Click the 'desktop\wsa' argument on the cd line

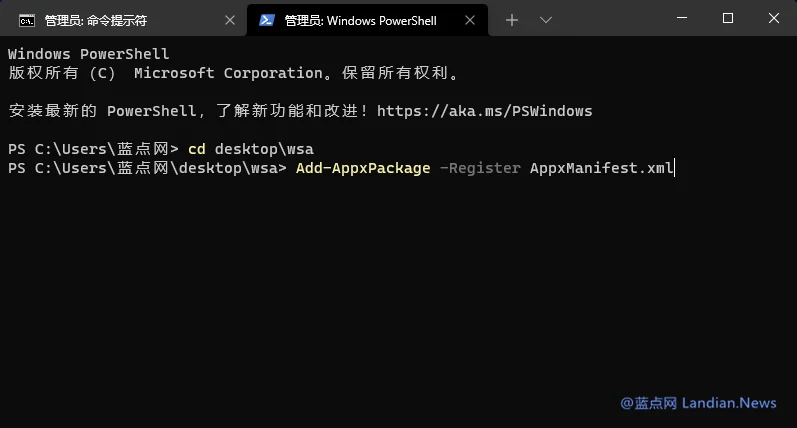click(264, 149)
